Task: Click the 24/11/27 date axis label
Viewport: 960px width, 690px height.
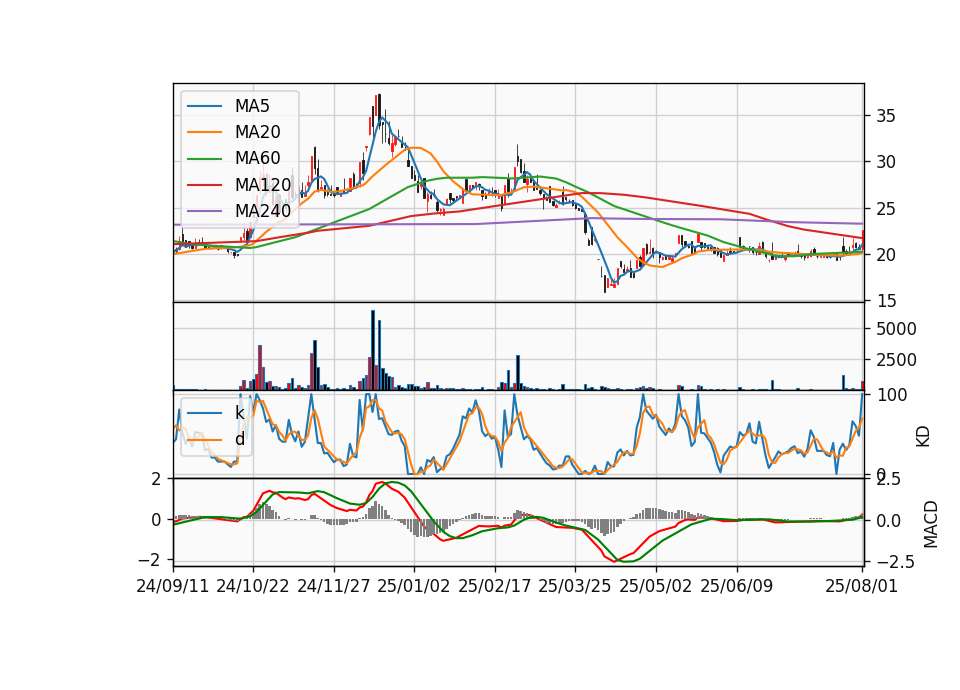Action: coord(334,586)
